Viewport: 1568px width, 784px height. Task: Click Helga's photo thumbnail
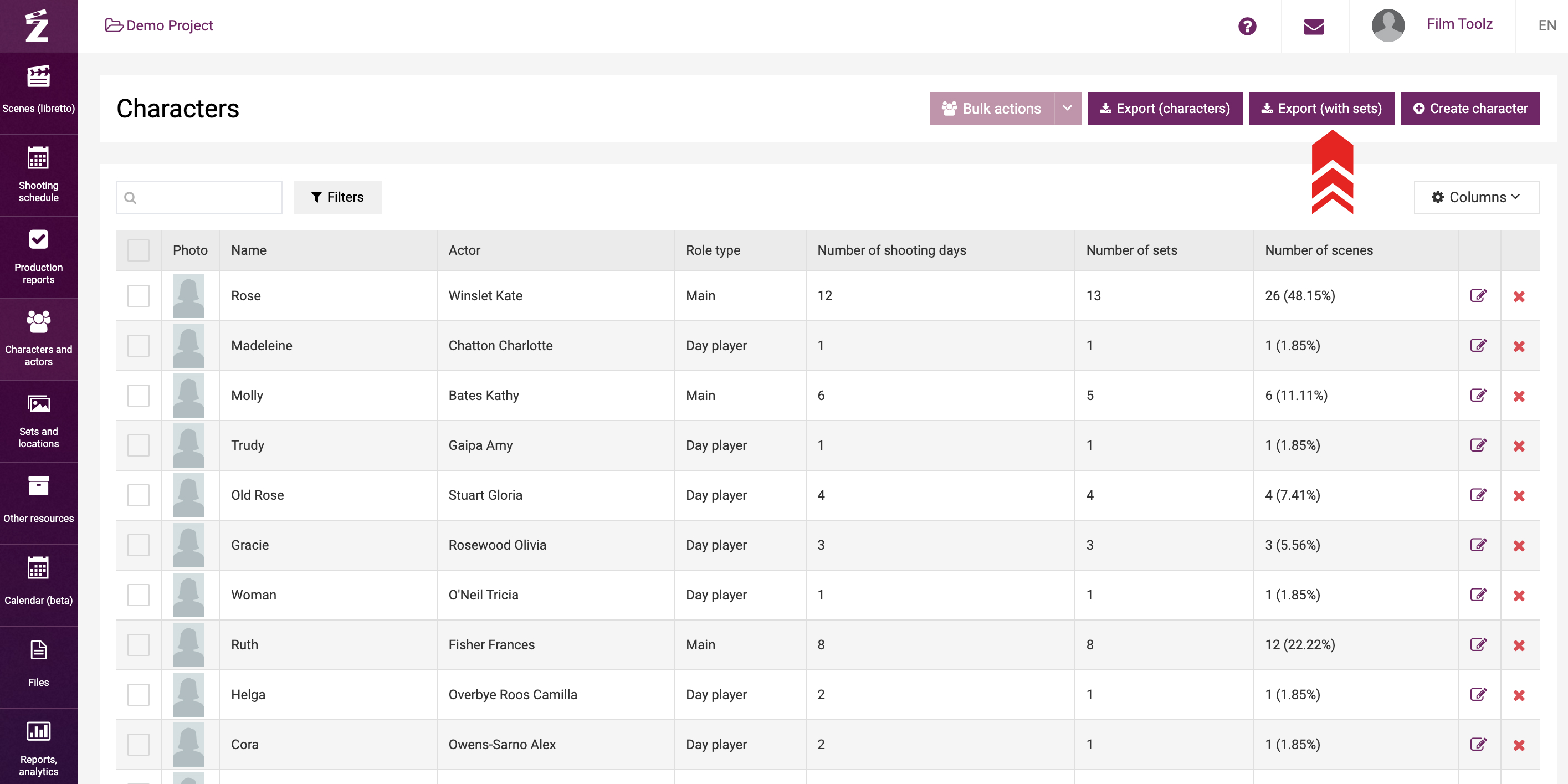188,695
